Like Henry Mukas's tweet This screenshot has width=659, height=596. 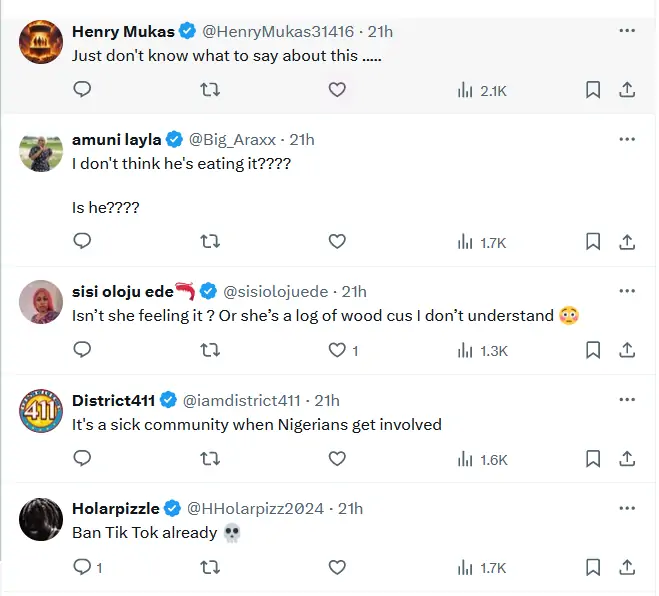[337, 90]
